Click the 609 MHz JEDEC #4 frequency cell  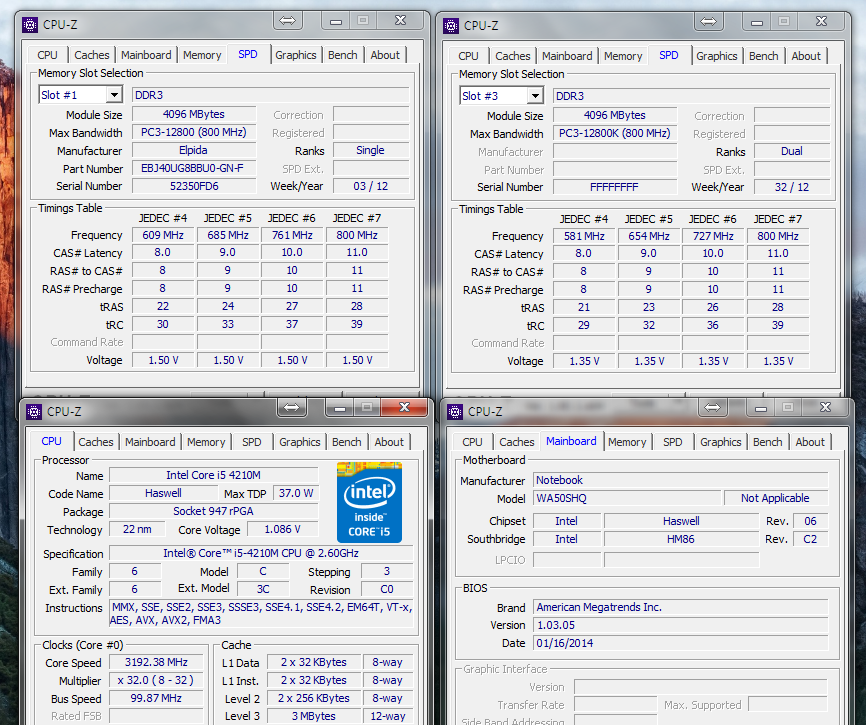(x=163, y=235)
